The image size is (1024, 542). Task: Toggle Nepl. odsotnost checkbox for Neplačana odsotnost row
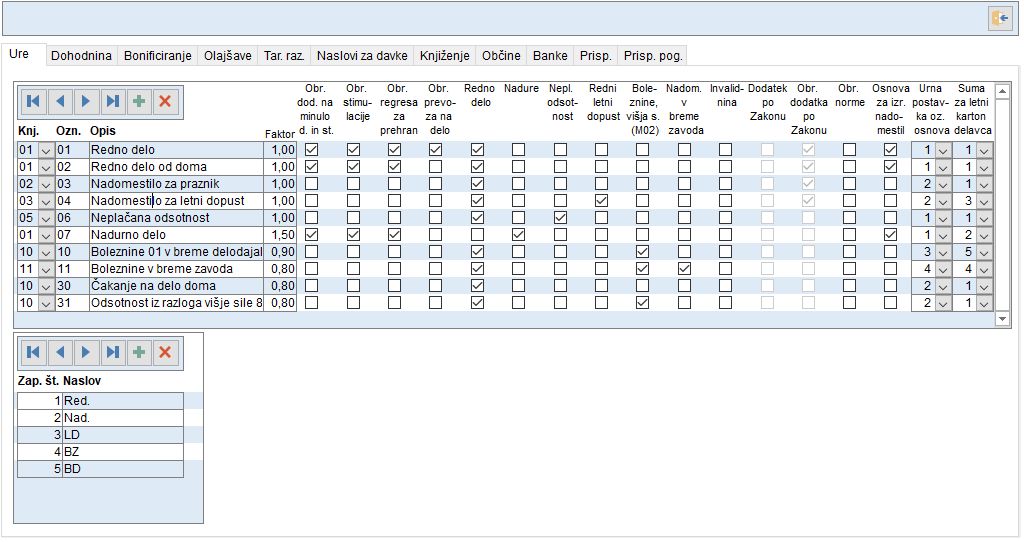pyautogui.click(x=560, y=217)
